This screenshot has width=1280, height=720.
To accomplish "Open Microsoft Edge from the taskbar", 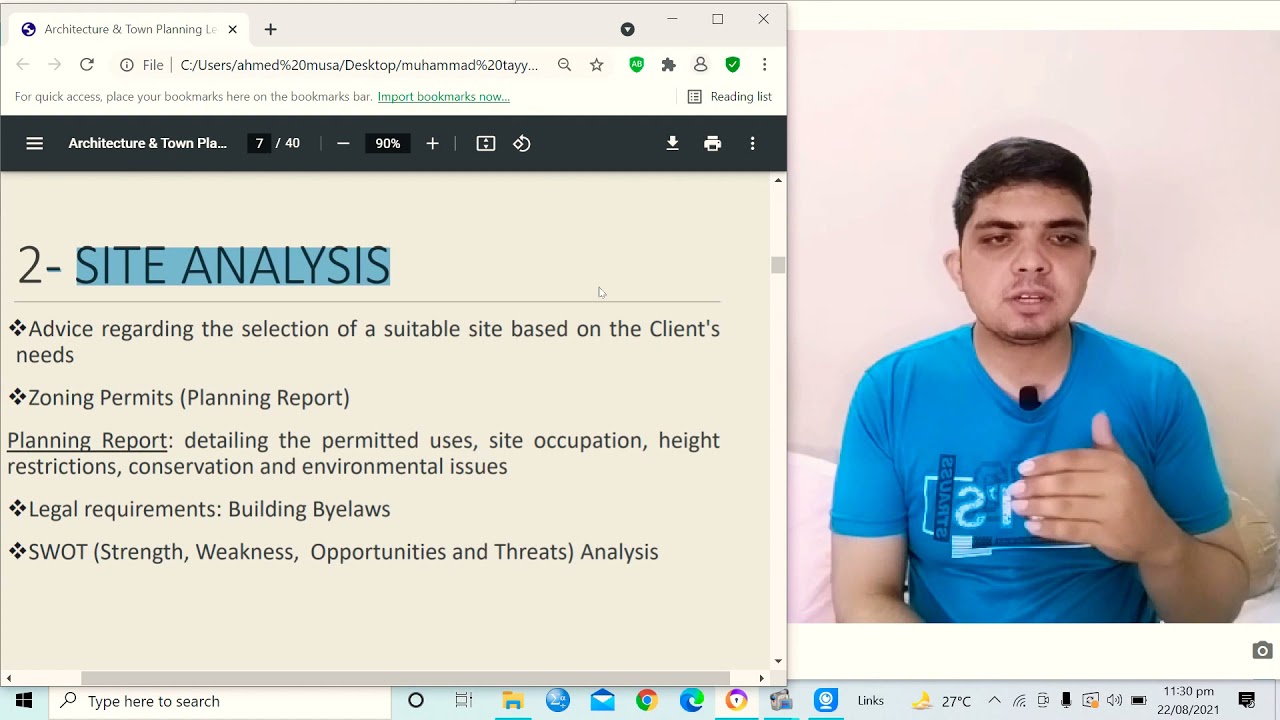I will coord(691,700).
